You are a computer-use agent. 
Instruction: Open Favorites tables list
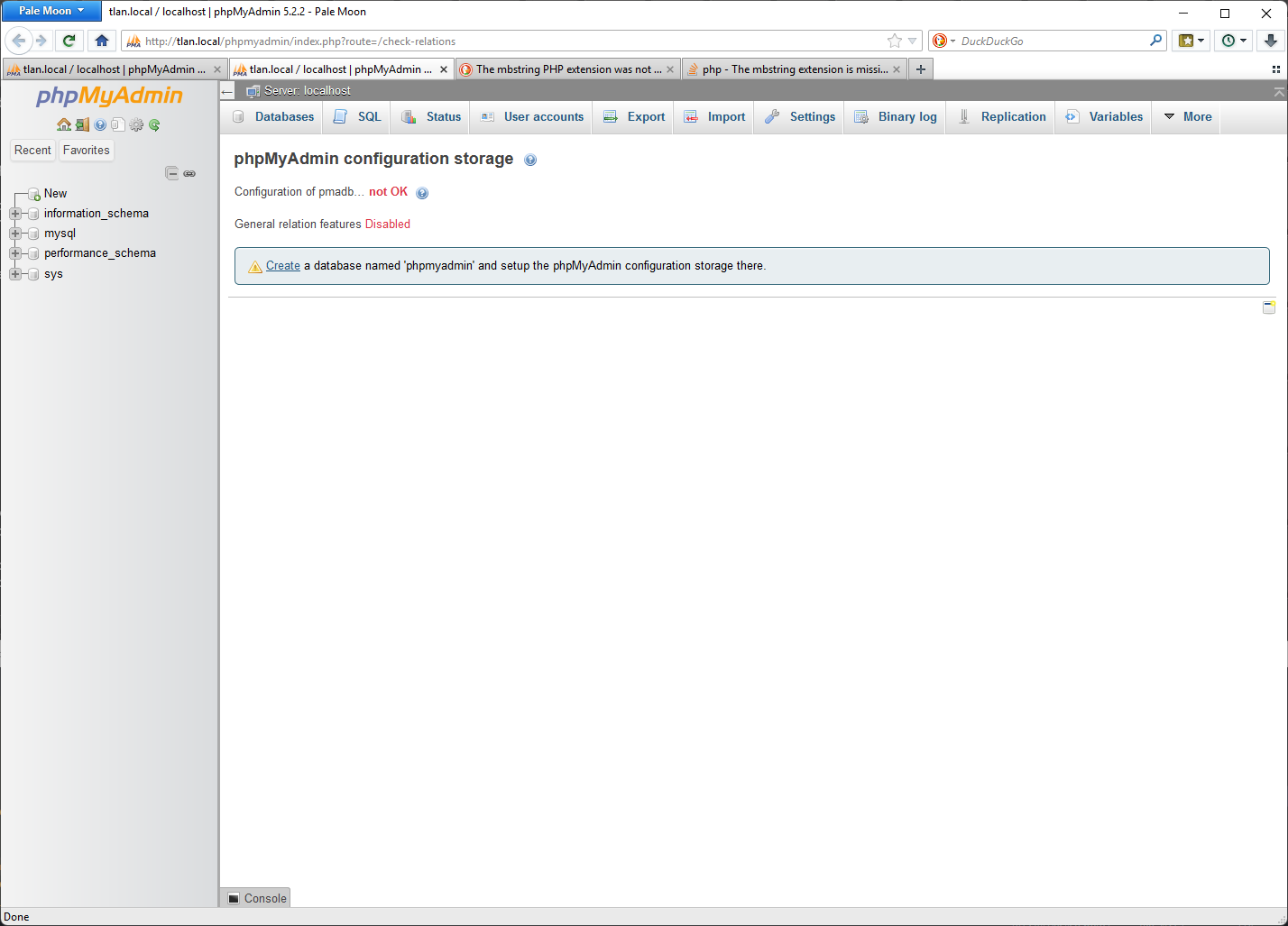(x=87, y=151)
